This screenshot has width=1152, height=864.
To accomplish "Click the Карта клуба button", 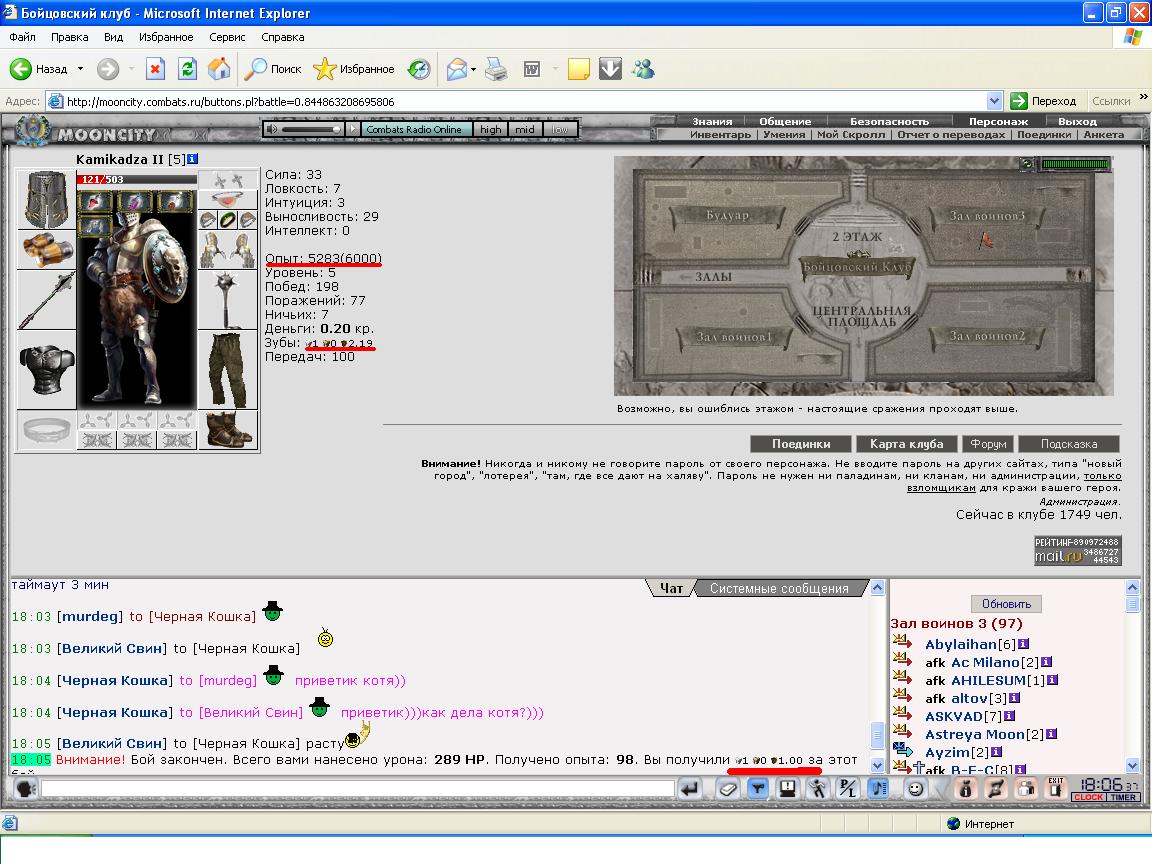I will coord(907,444).
